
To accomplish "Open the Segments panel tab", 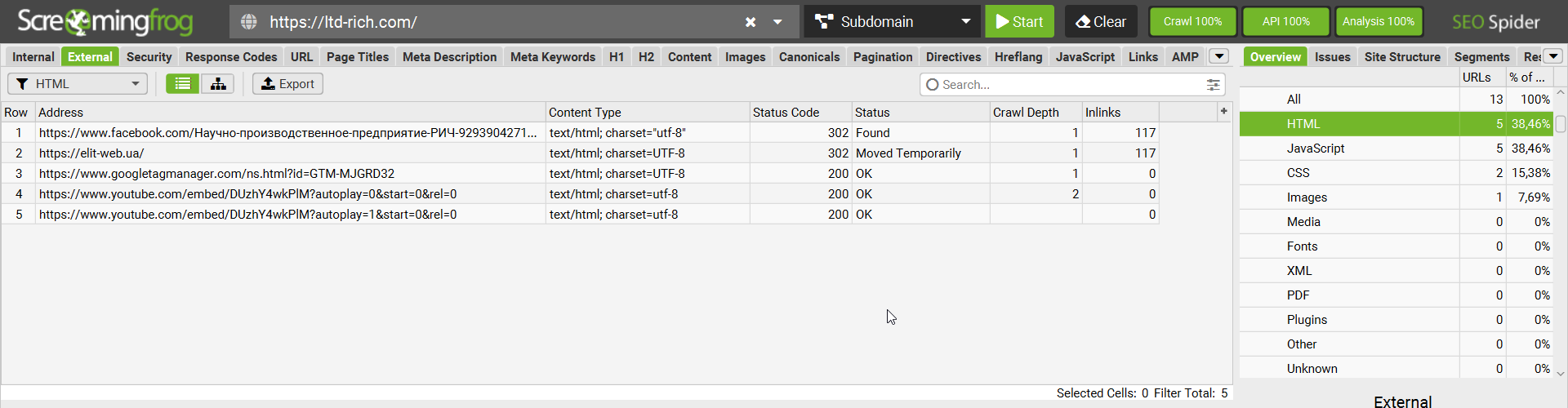I will [x=1481, y=56].
